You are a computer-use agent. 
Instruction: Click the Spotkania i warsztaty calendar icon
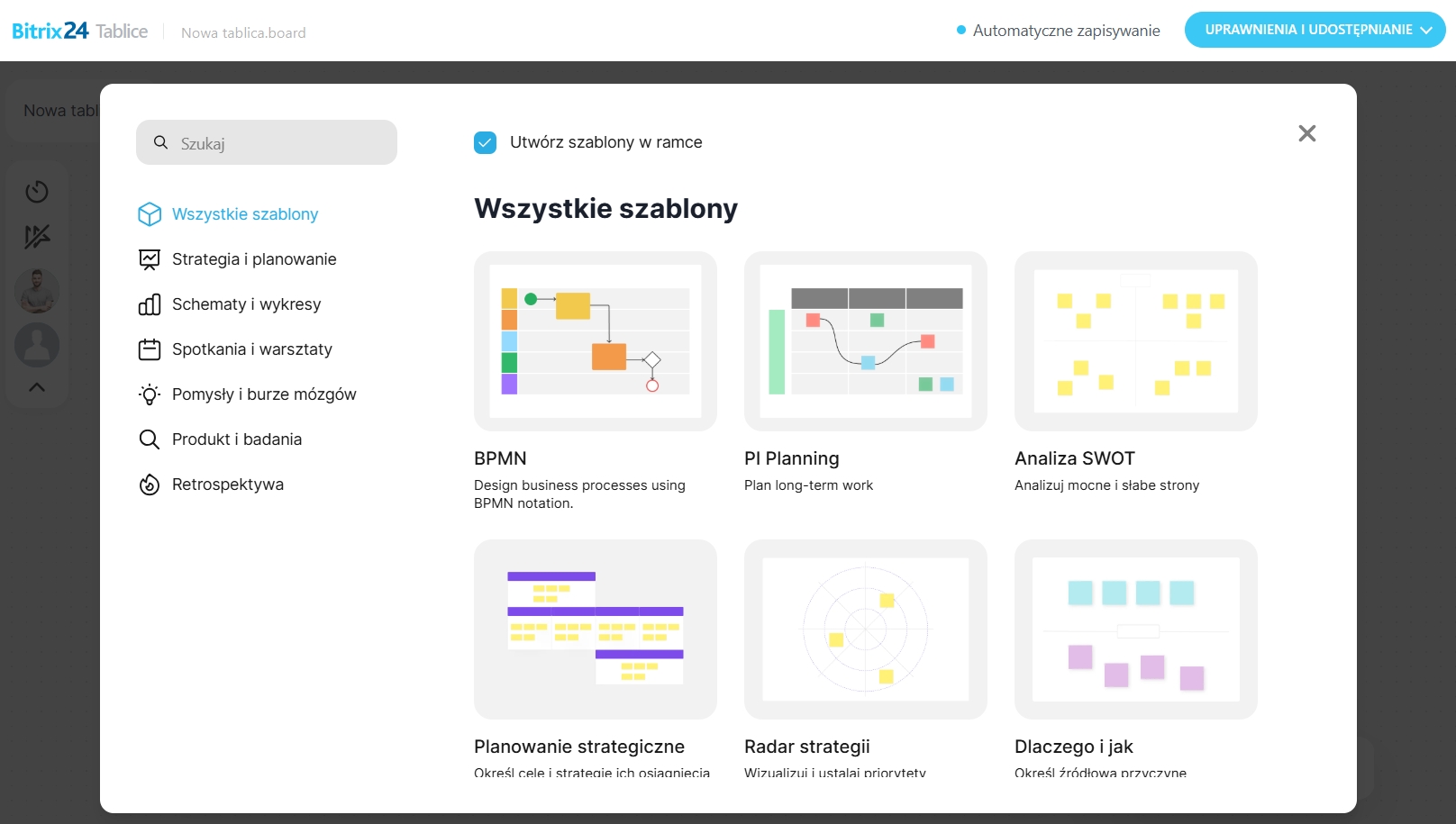(150, 349)
